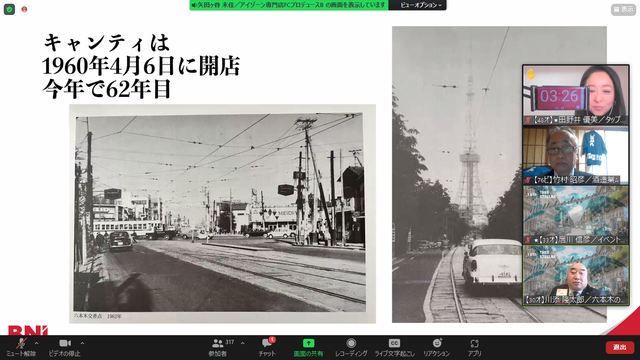
Task: Click the red 退出 leave button
Action: [x=620, y=347]
